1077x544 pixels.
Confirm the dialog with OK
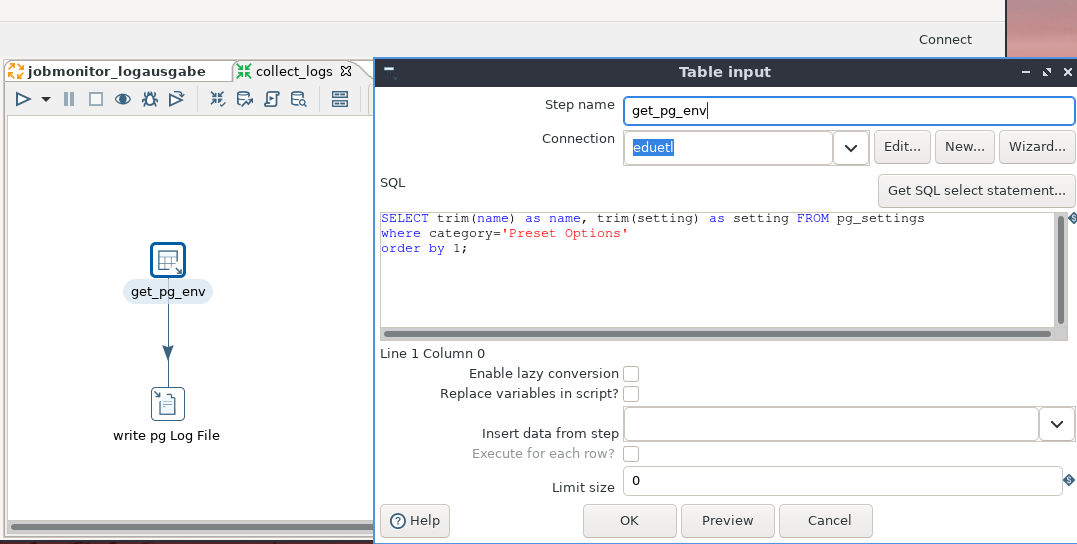click(x=630, y=521)
